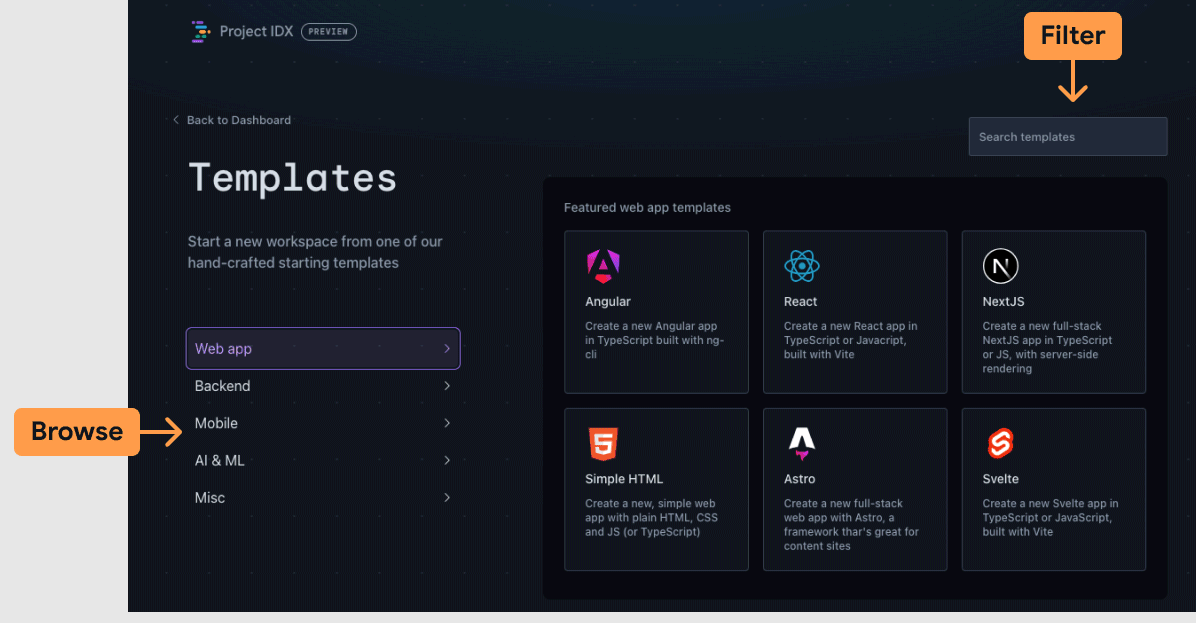This screenshot has width=1196, height=623.
Task: Select the AI & ML category
Action: point(323,461)
